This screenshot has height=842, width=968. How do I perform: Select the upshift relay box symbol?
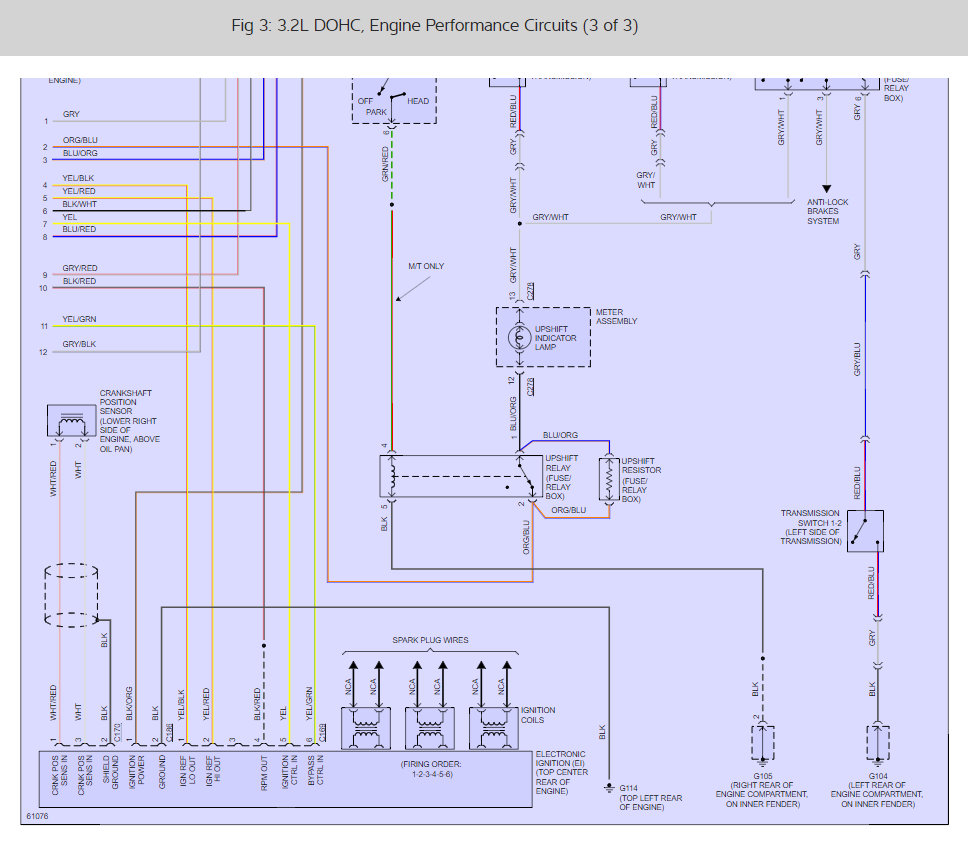tap(461, 476)
